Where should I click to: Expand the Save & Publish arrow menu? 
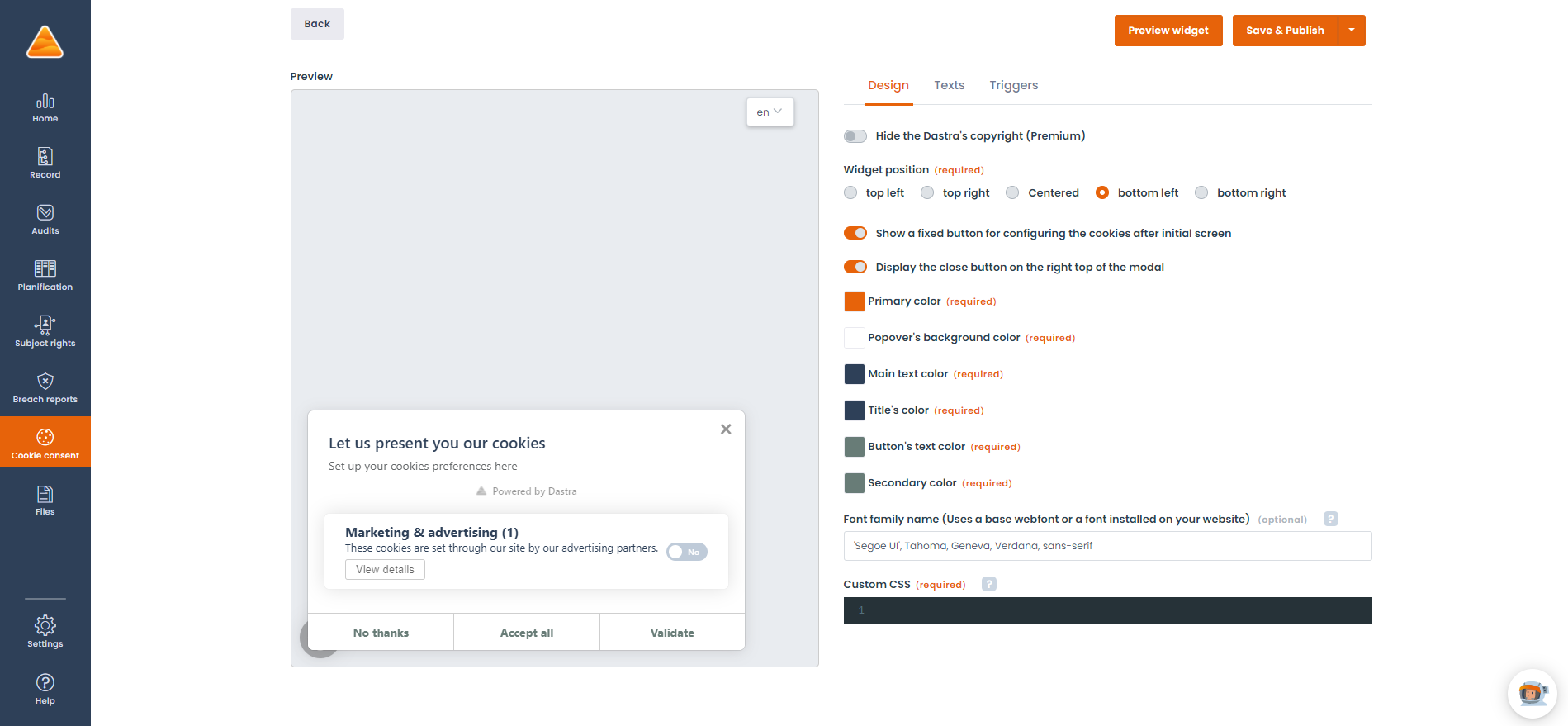pos(1352,31)
